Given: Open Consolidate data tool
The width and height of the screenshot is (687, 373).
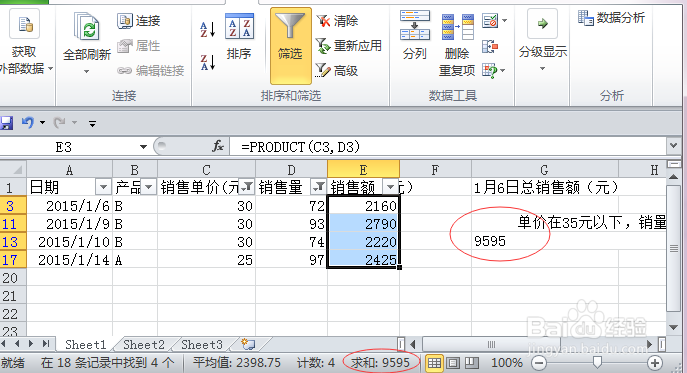Looking at the screenshot, I should pyautogui.click(x=490, y=46).
